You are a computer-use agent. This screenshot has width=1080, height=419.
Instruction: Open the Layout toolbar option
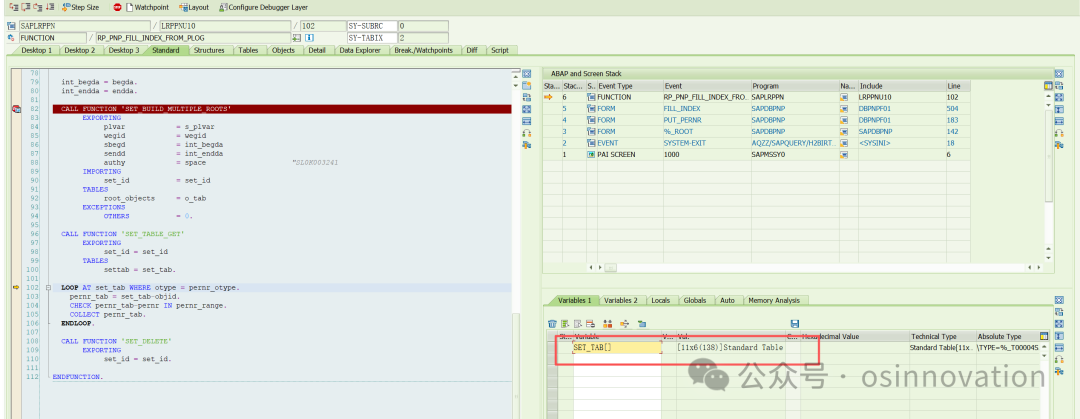[x=194, y=7]
